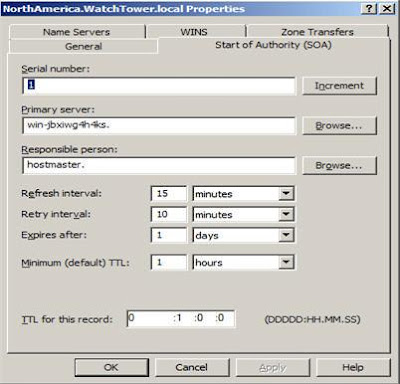This screenshot has width=400, height=384.
Task: Click the Apply button
Action: [273, 367]
